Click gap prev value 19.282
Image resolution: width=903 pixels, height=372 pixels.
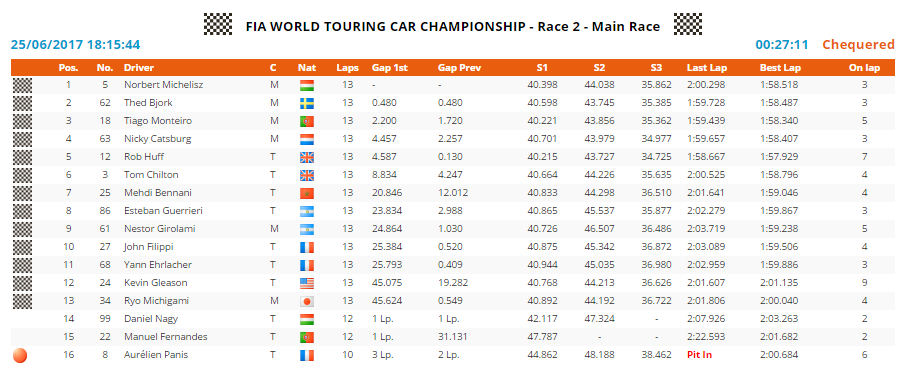click(x=452, y=283)
